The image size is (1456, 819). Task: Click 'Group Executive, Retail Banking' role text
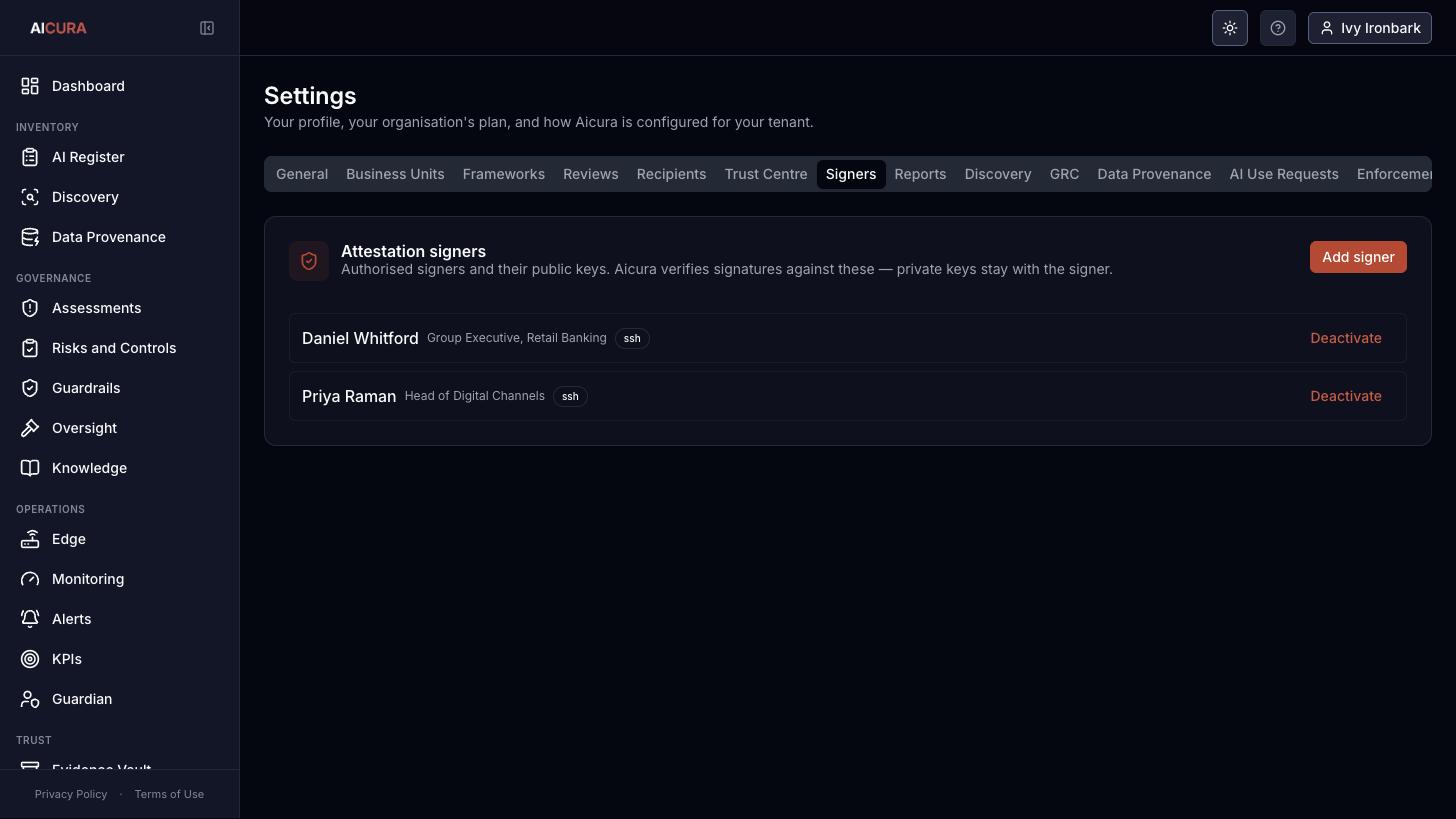click(x=517, y=338)
